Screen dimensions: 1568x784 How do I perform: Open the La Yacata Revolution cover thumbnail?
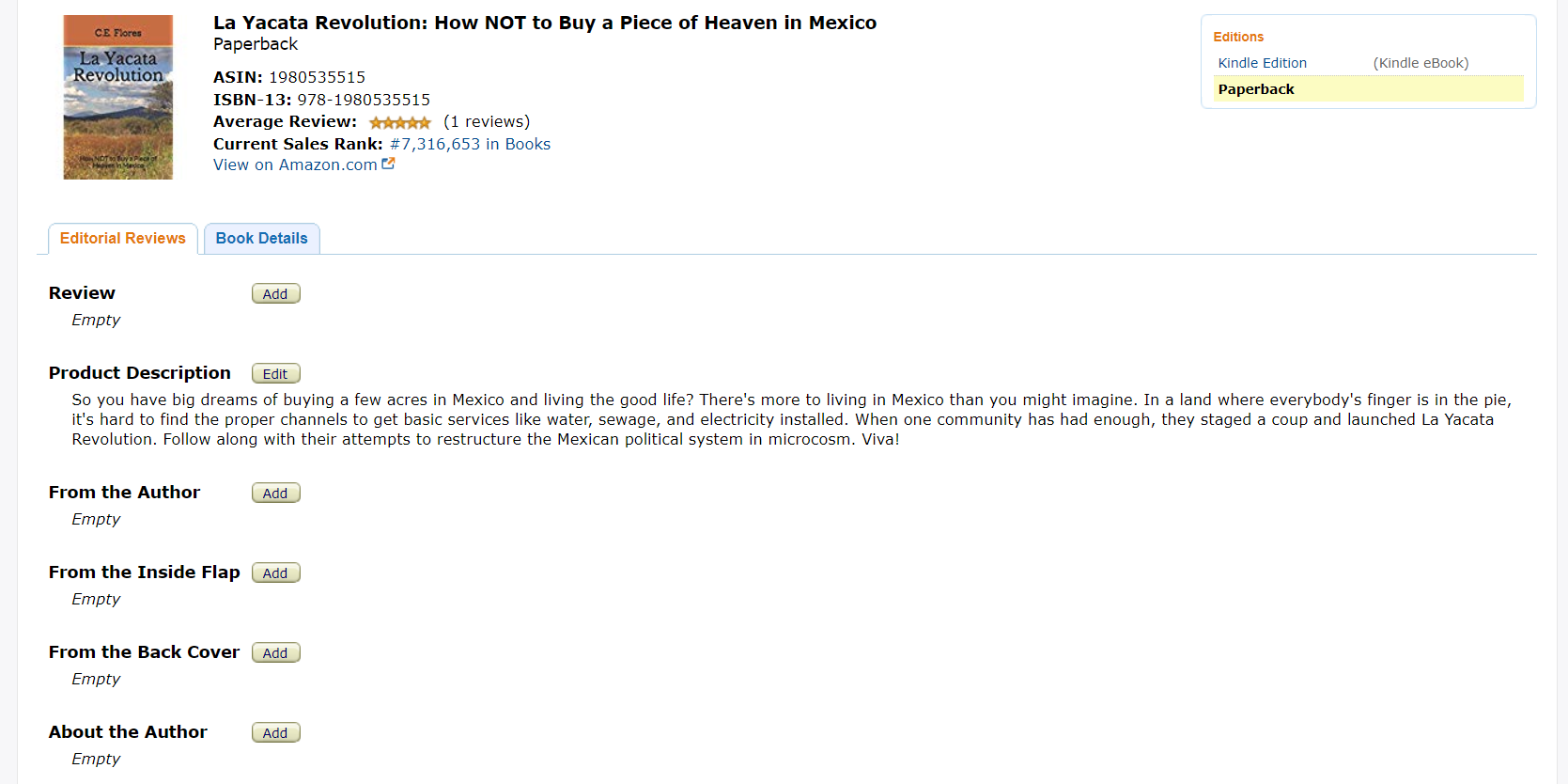[x=118, y=97]
